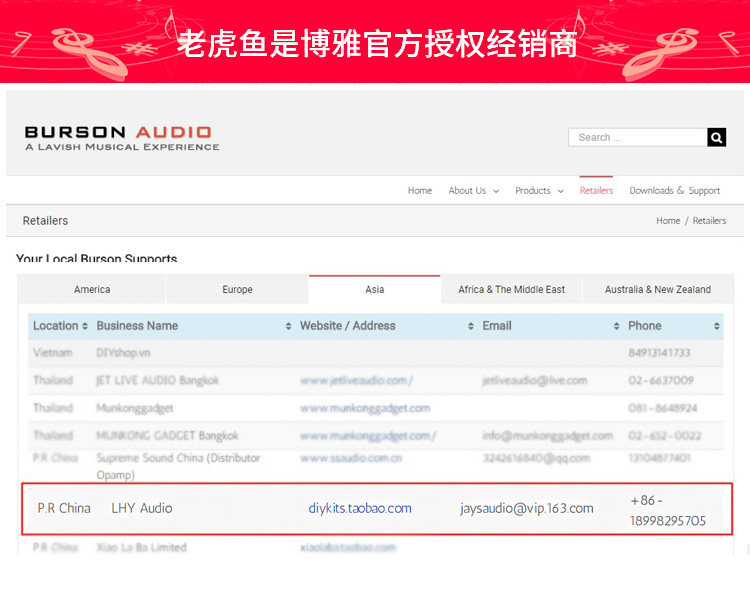
Task: Click into the Search input field
Action: coord(638,137)
